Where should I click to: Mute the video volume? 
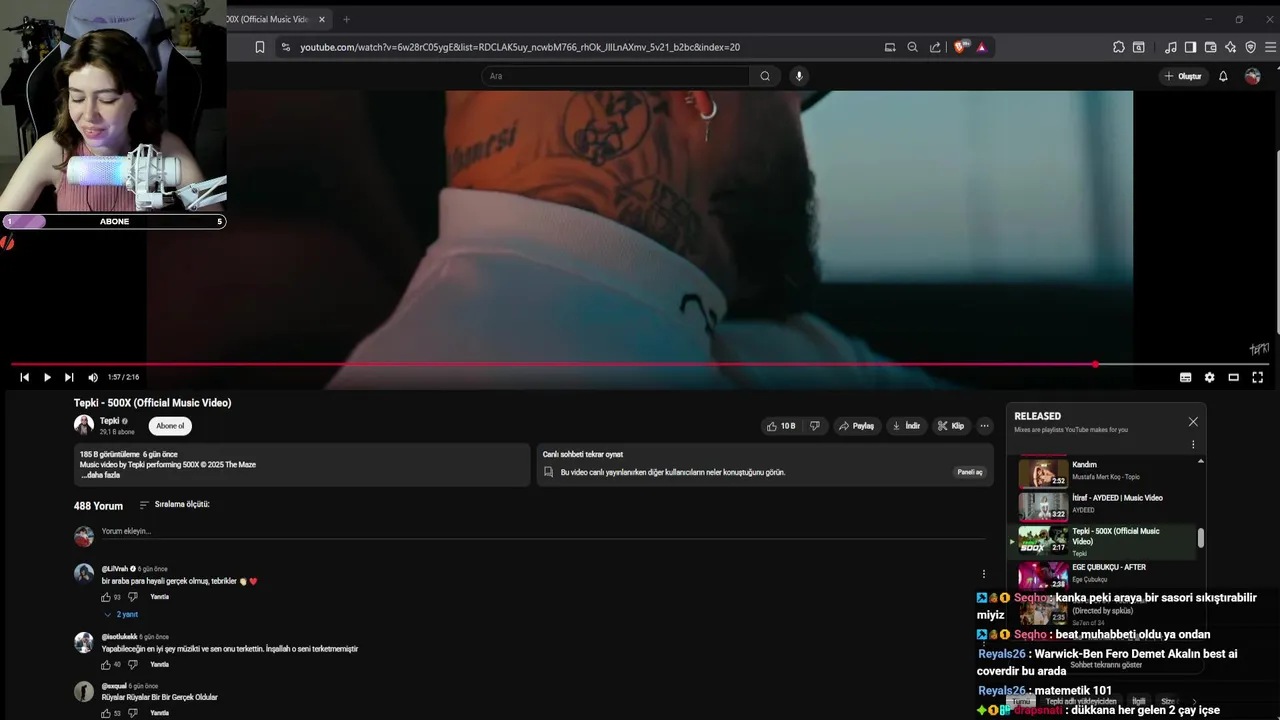93,377
